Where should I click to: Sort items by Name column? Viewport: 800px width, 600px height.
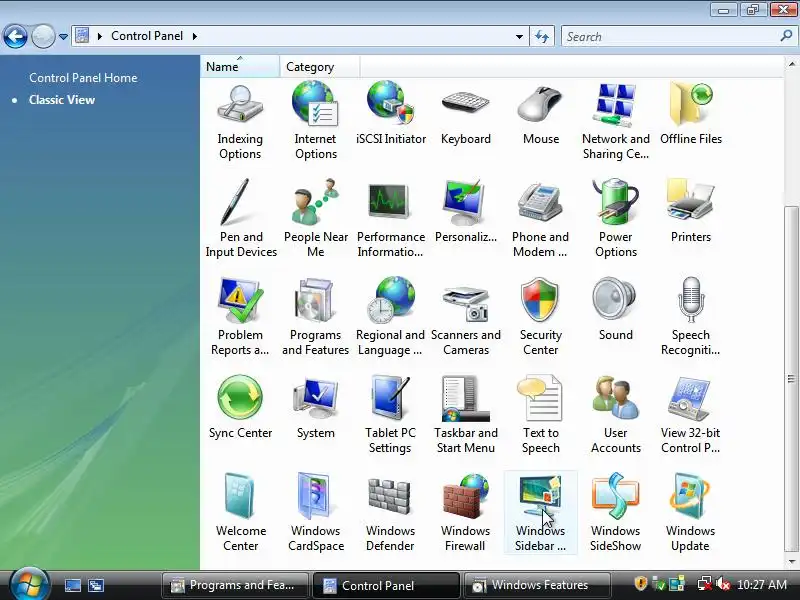[x=240, y=67]
